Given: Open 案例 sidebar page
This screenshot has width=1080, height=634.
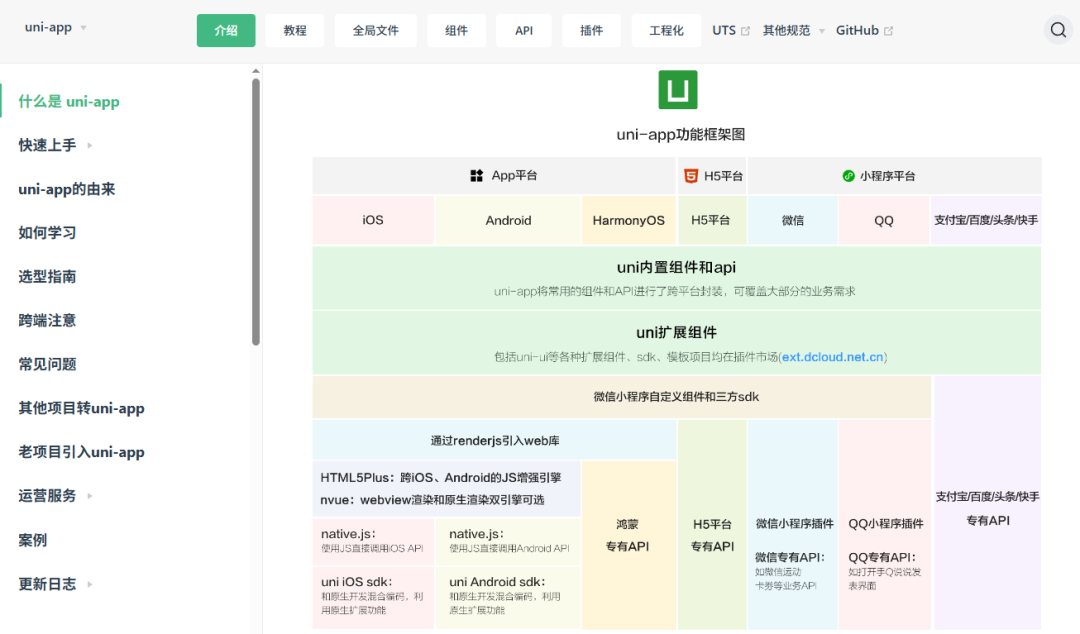Looking at the screenshot, I should (33, 540).
